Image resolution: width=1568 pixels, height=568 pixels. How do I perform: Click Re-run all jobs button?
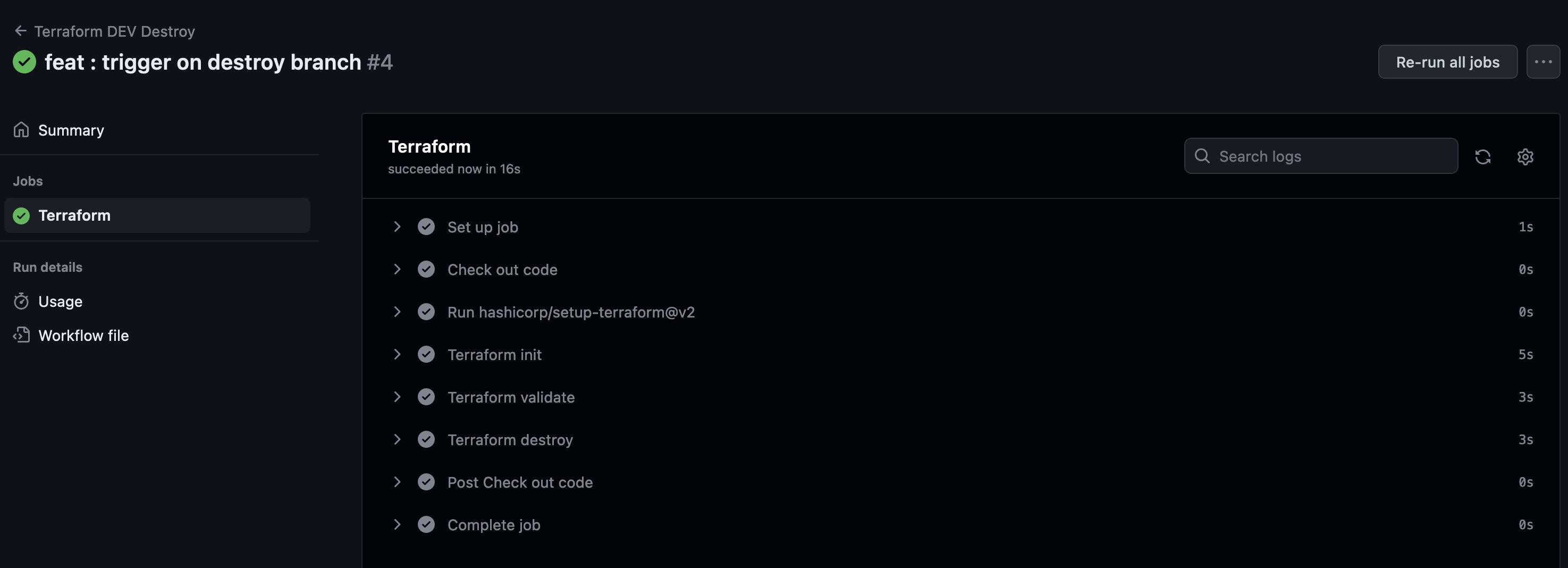coord(1447,62)
